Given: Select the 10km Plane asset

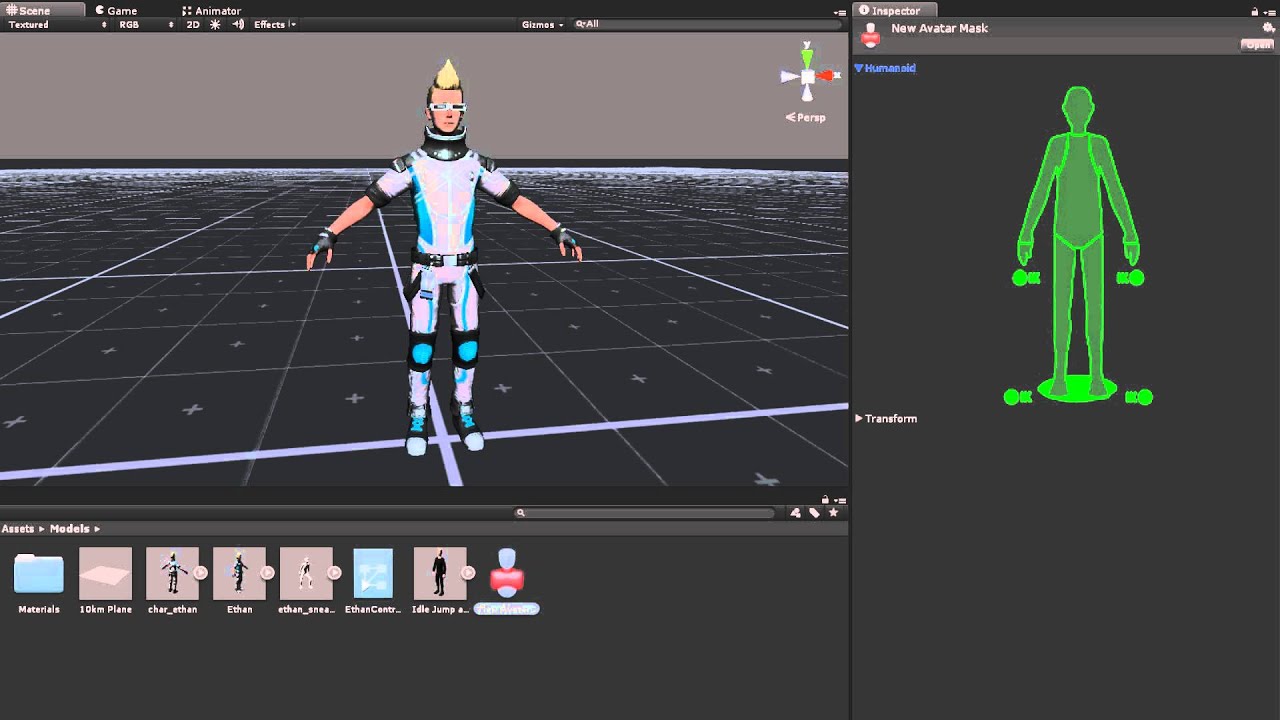Looking at the screenshot, I should (105, 573).
